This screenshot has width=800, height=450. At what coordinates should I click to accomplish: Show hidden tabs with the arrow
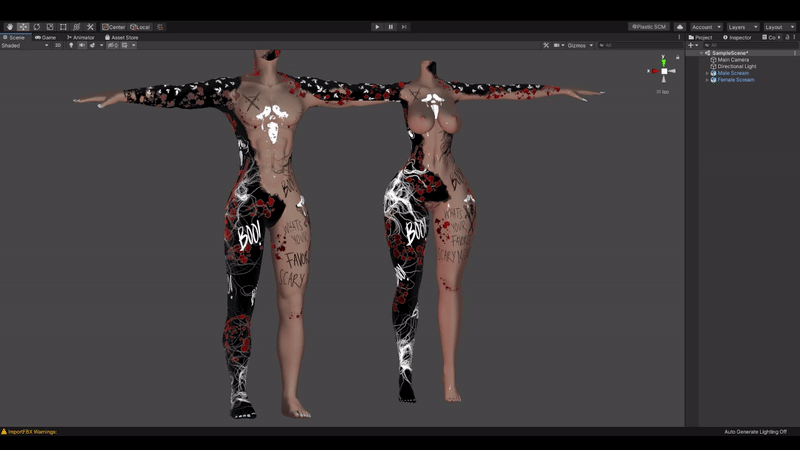(x=779, y=37)
